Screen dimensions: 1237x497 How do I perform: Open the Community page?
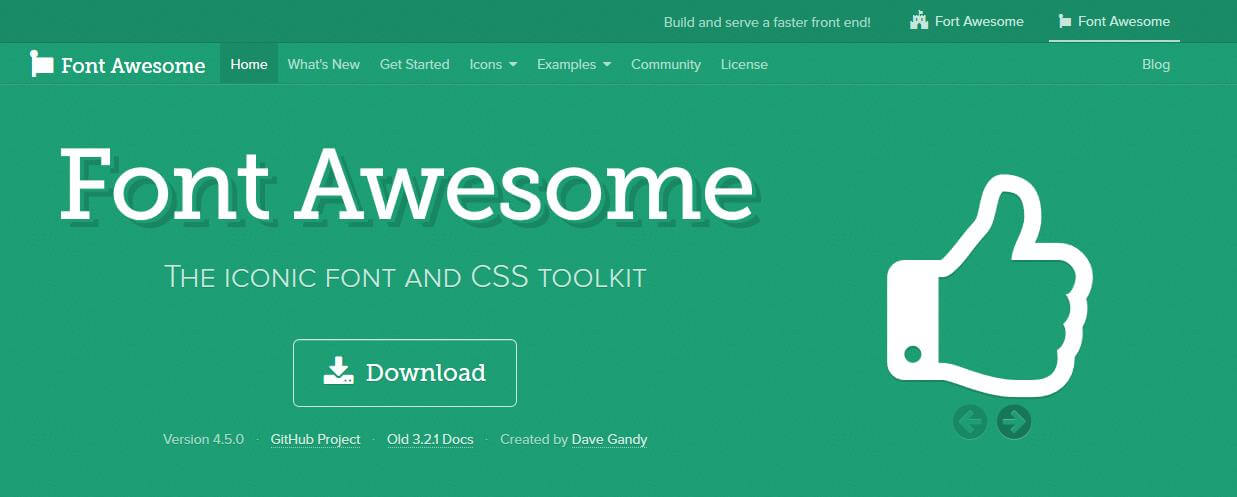click(666, 64)
